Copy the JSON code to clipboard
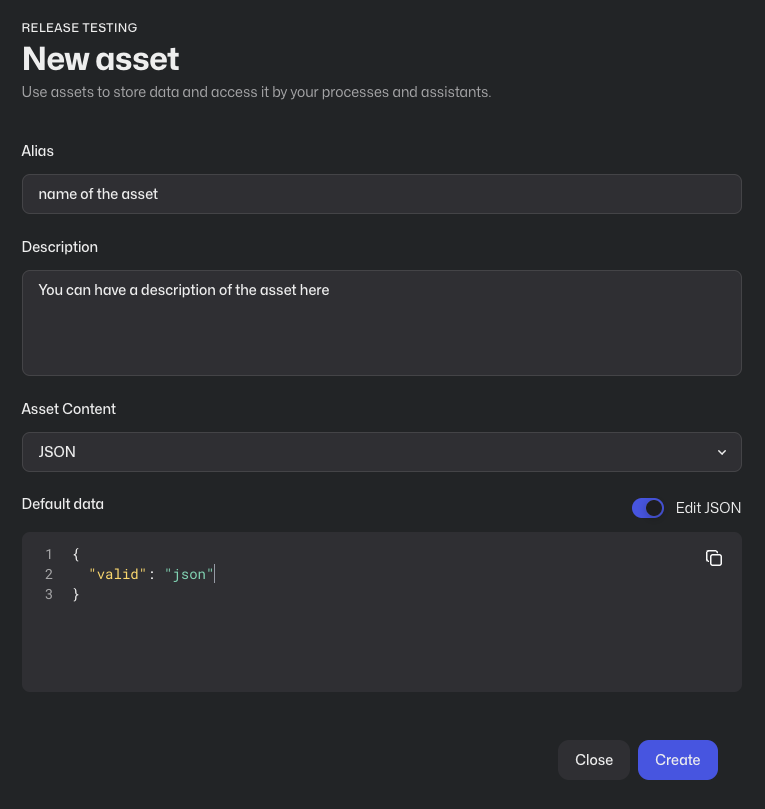This screenshot has height=809, width=765. coord(713,558)
